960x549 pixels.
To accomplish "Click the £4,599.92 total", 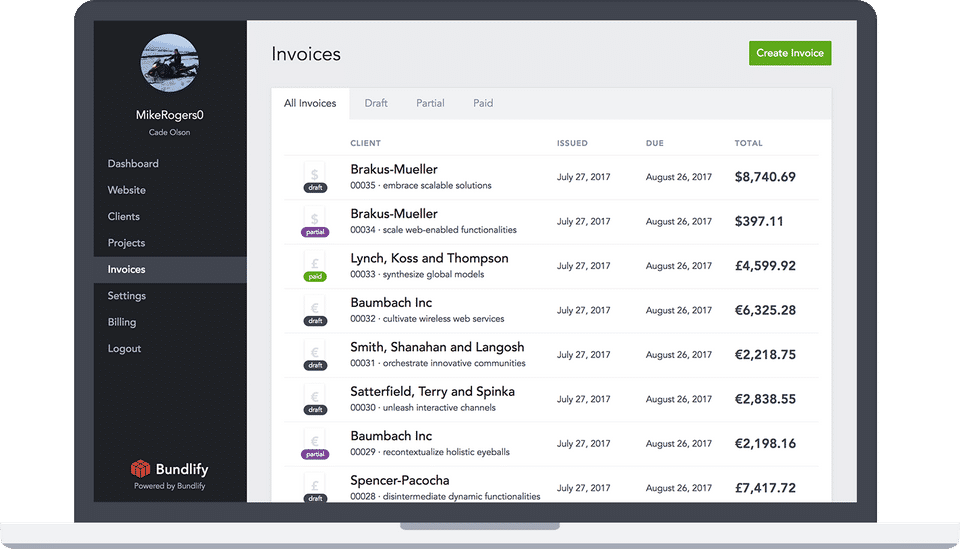I will 765,266.
